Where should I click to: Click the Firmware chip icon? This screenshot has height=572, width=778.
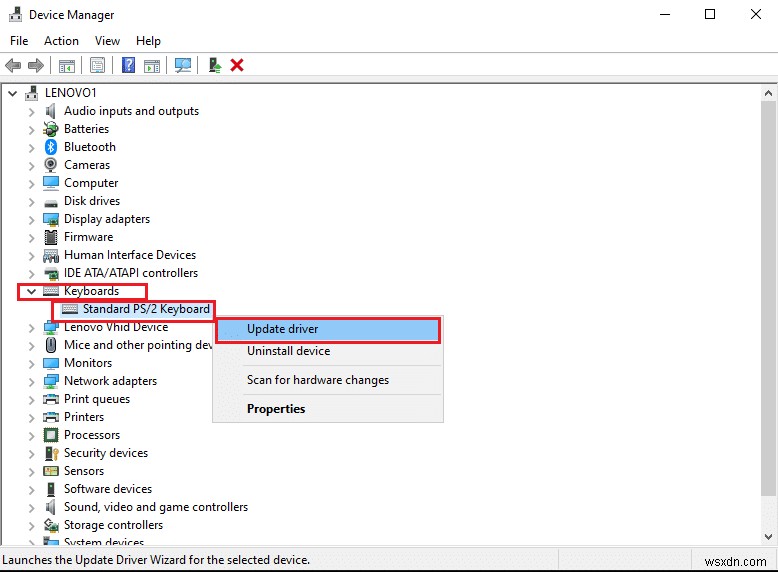[x=51, y=237]
